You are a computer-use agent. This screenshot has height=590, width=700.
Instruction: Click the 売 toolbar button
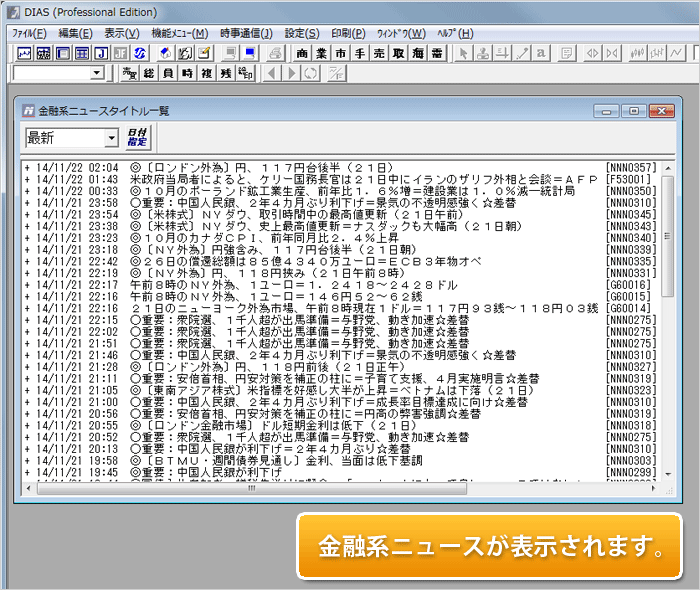pos(380,53)
